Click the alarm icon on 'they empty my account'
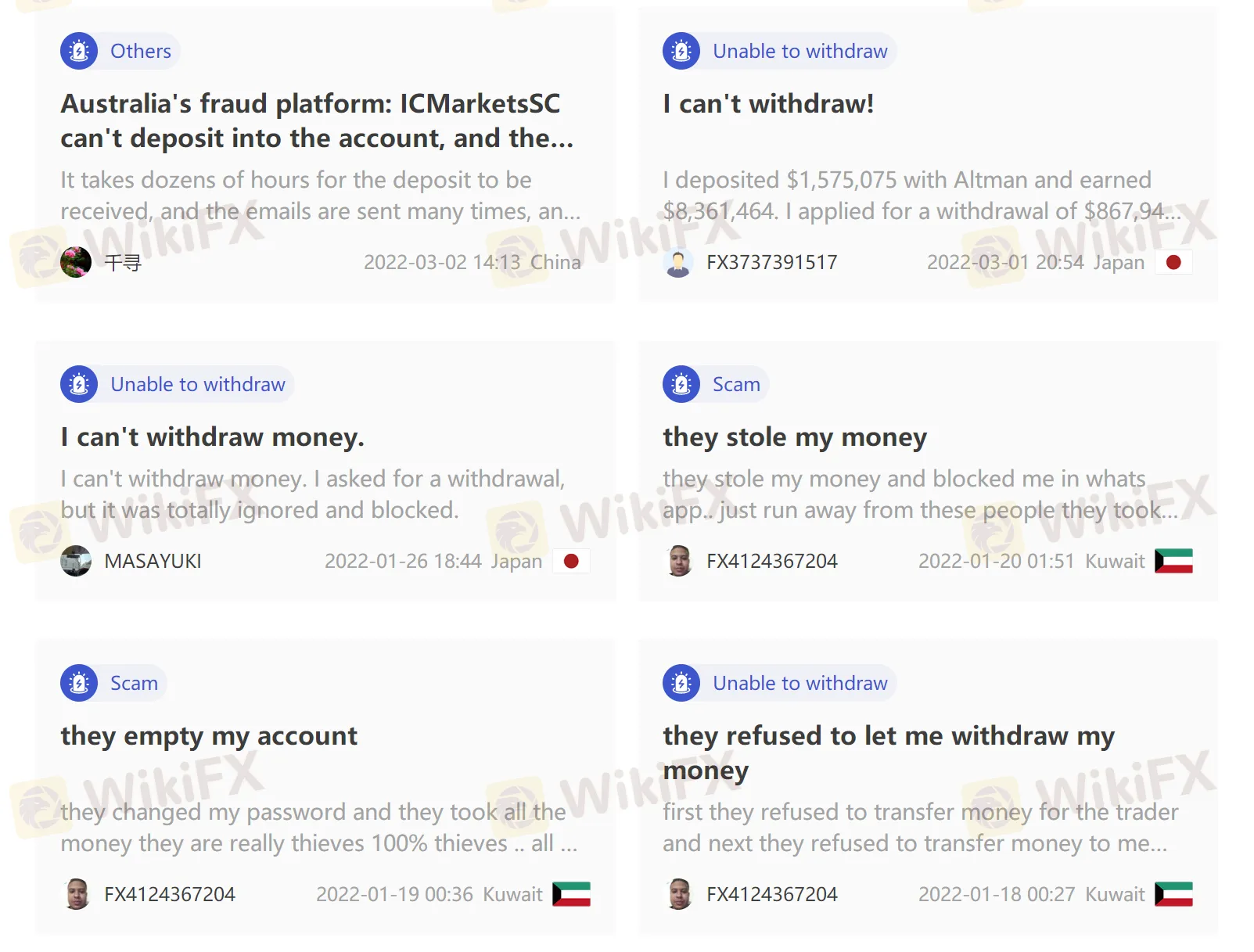The height and width of the screenshot is (952, 1254). [x=79, y=683]
